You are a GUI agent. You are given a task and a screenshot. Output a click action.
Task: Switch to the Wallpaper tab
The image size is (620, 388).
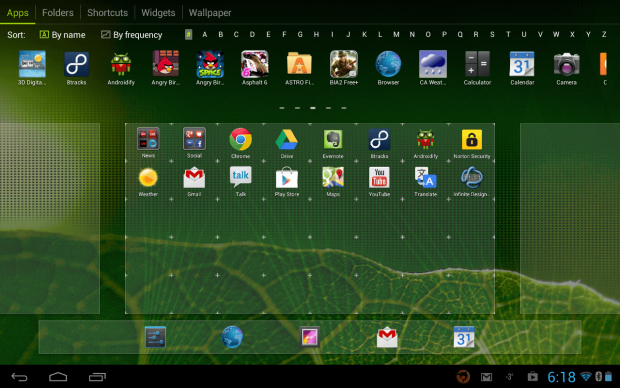[210, 13]
